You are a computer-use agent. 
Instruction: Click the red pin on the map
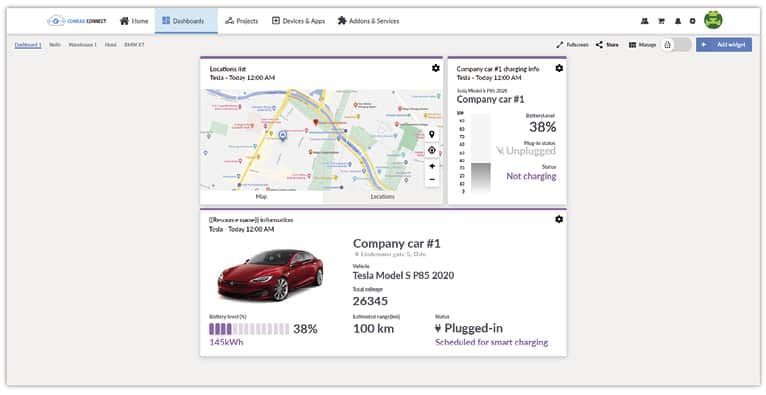tap(316, 122)
